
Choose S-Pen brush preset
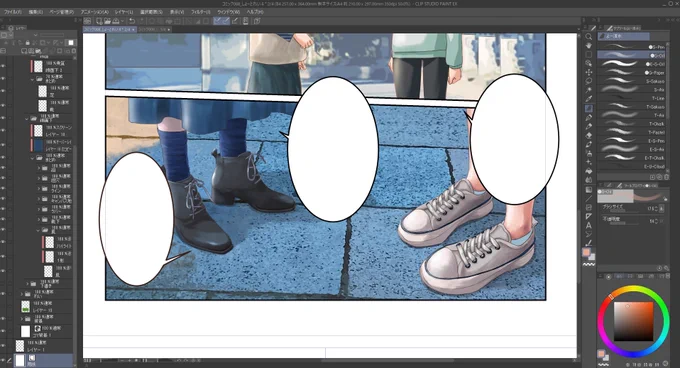pyautogui.click(x=633, y=47)
